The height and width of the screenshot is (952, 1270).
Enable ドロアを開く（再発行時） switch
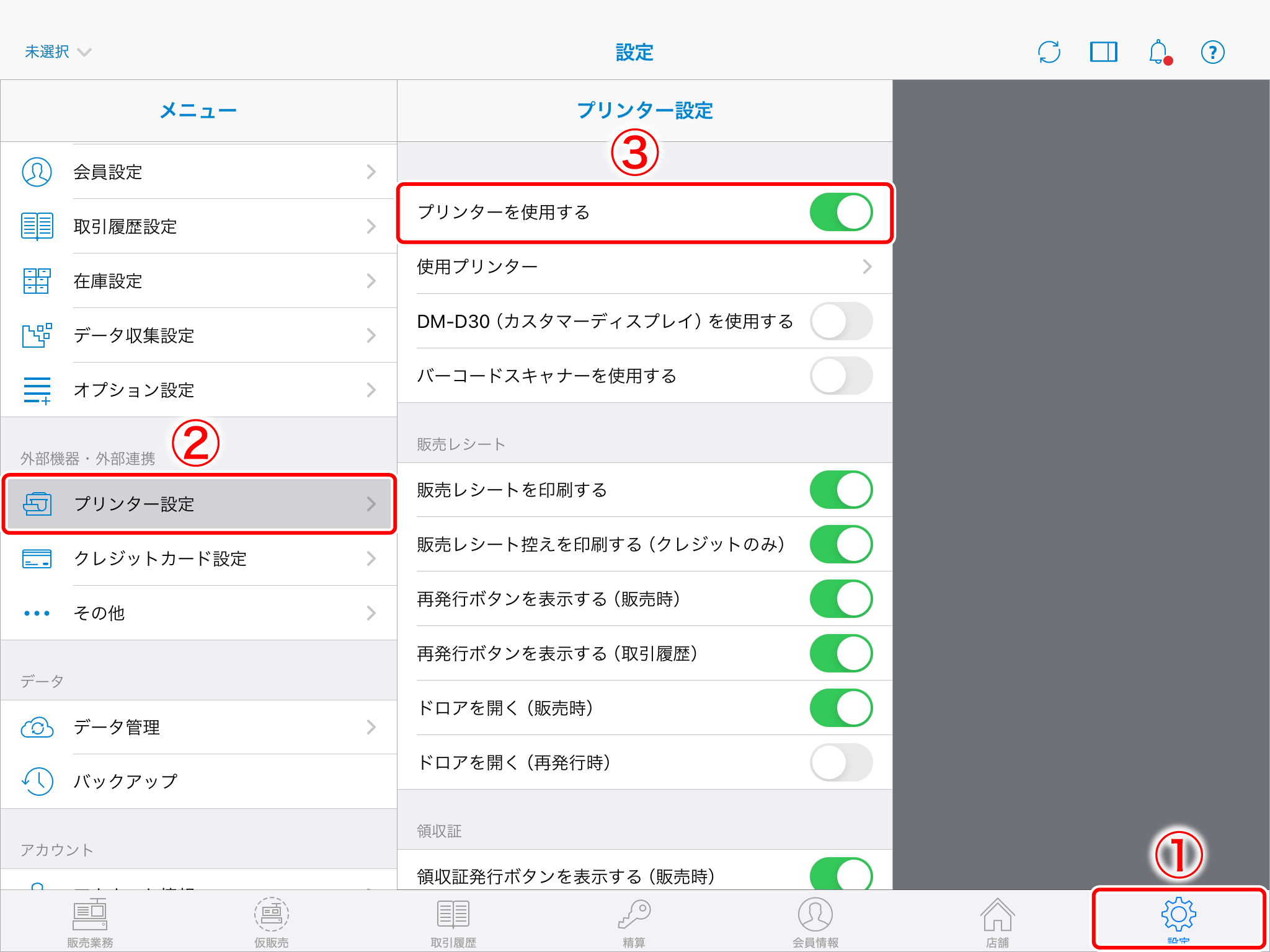pos(841,762)
